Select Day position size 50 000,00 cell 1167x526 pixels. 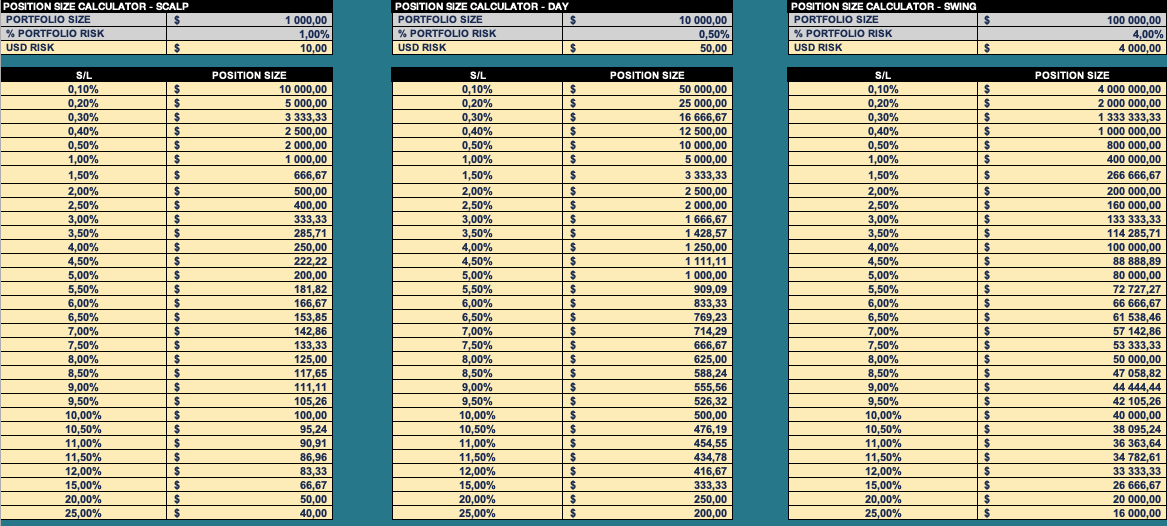pos(648,89)
